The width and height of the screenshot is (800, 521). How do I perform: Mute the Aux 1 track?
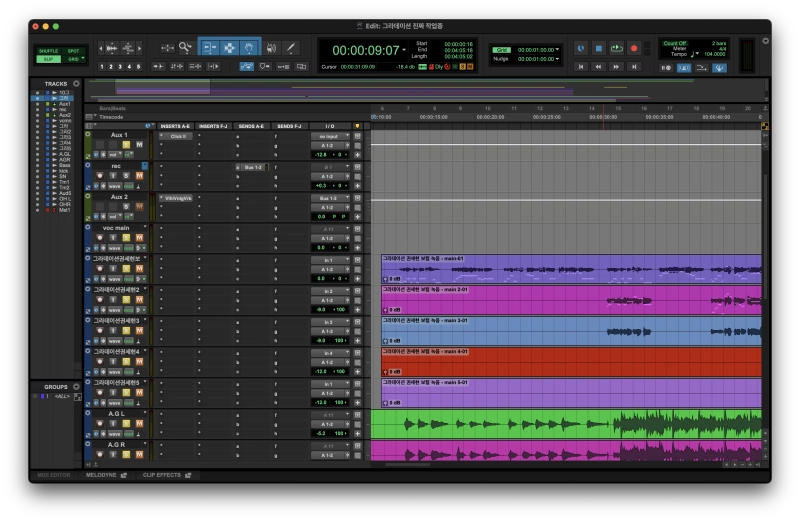pyautogui.click(x=139, y=145)
